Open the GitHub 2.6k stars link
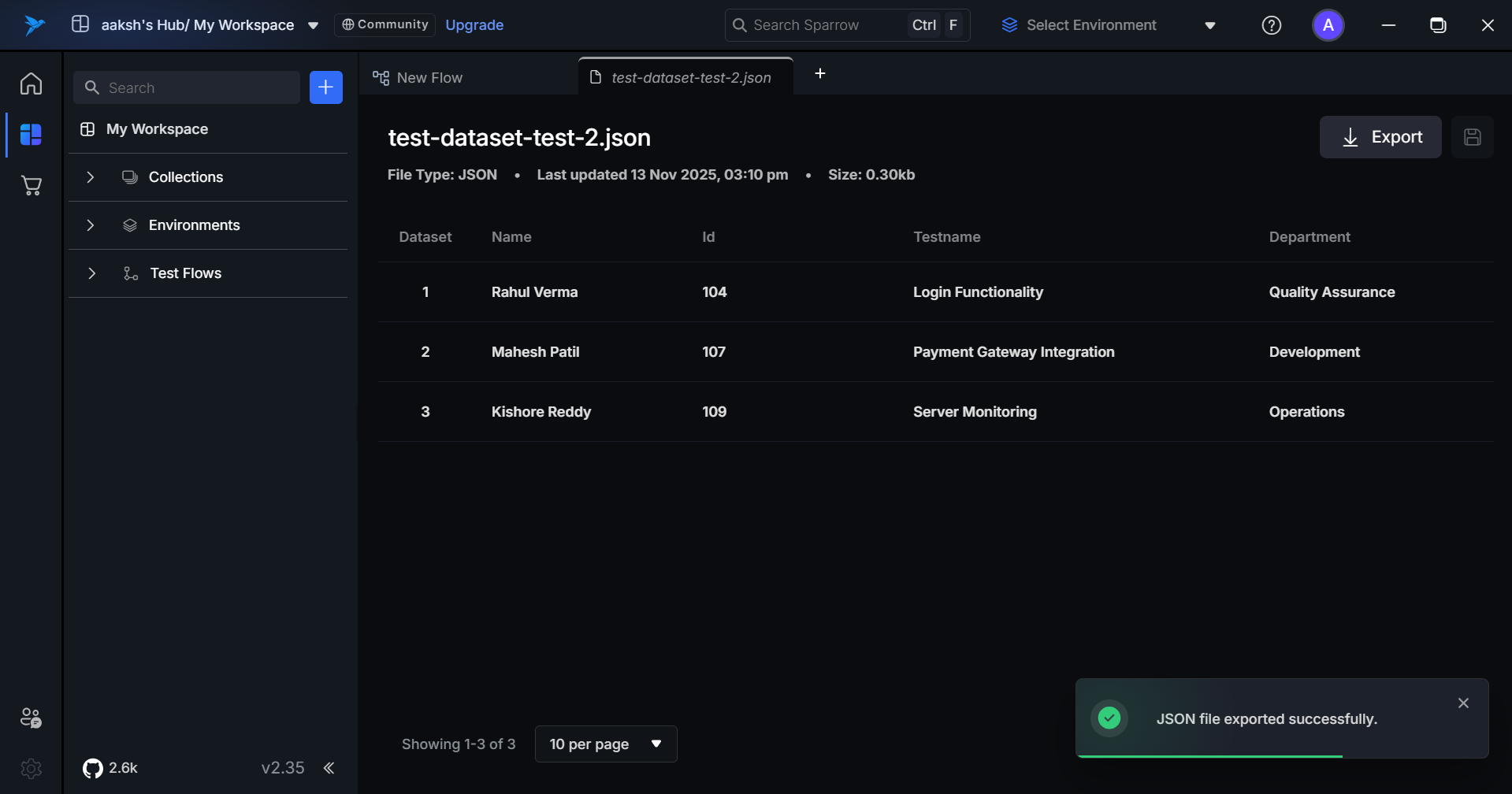The width and height of the screenshot is (1512, 794). 110,768
